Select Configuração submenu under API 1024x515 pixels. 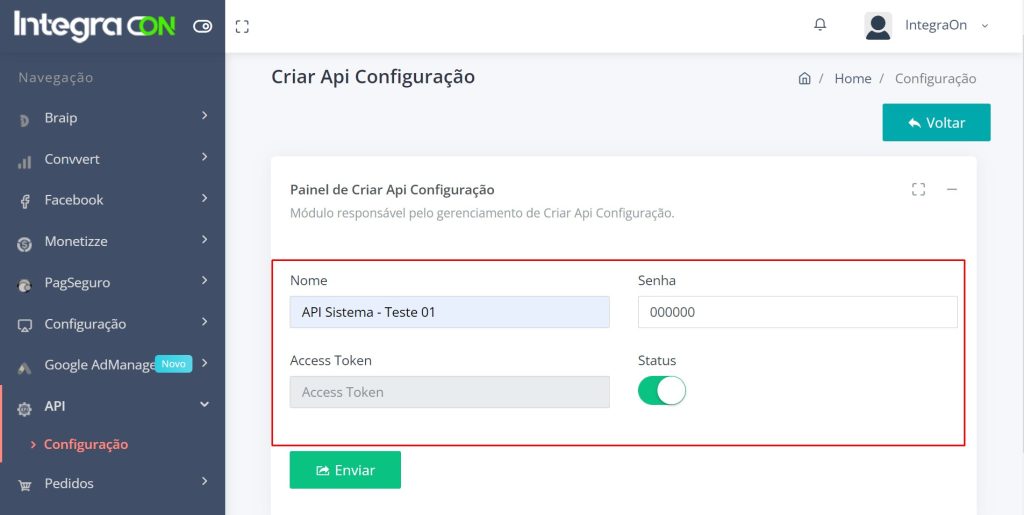pyautogui.click(x=86, y=444)
